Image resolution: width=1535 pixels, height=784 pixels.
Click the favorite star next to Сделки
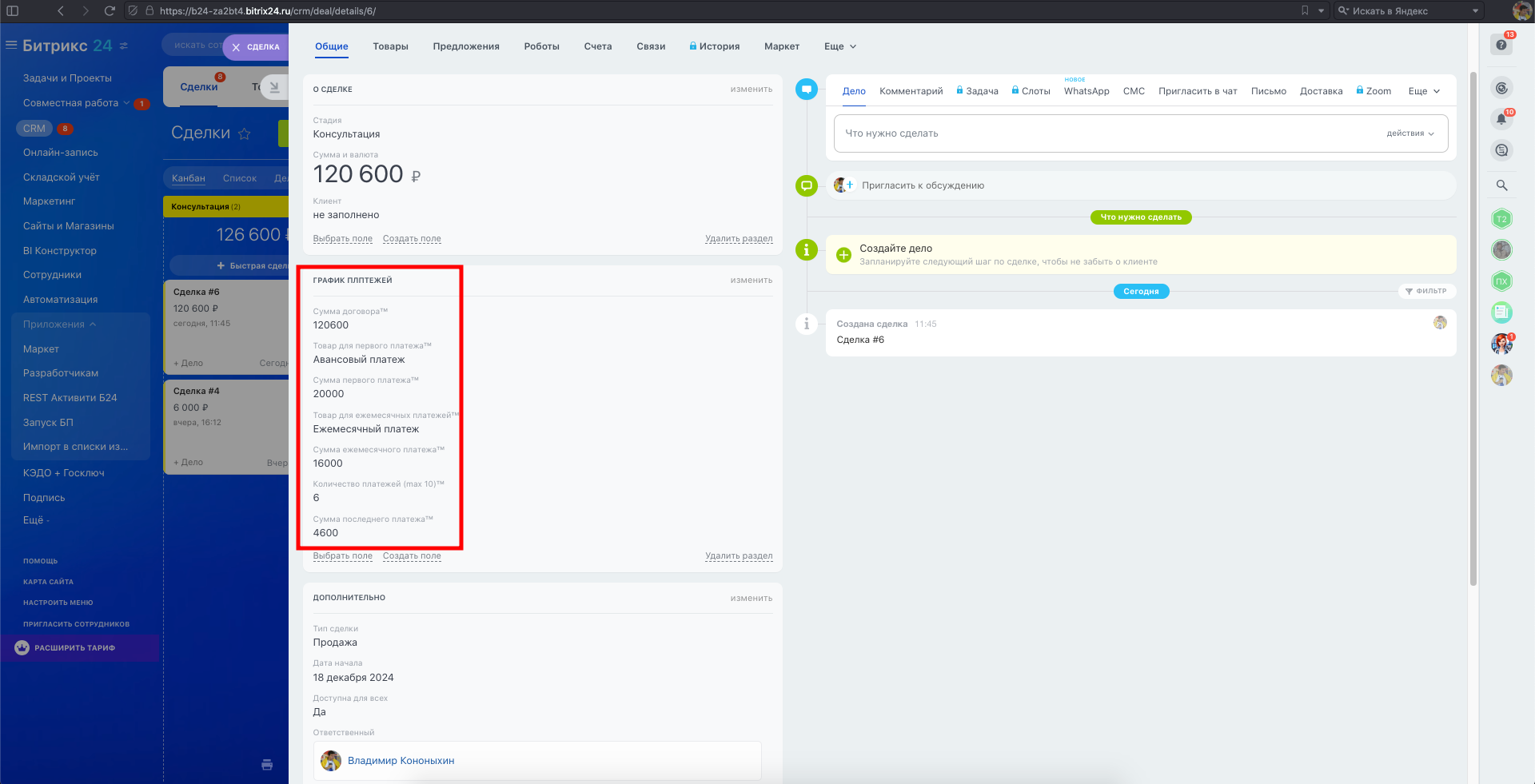click(x=245, y=133)
